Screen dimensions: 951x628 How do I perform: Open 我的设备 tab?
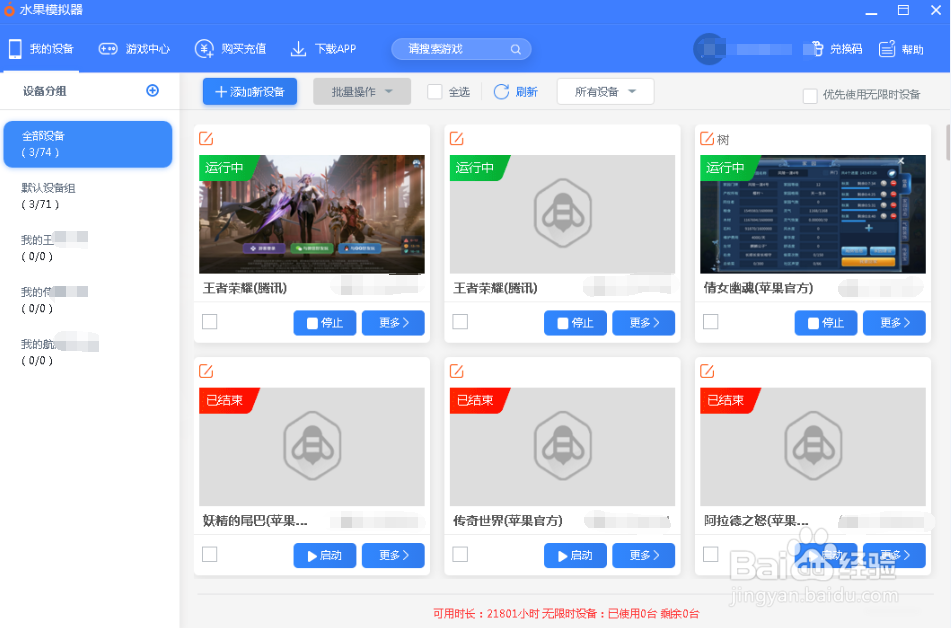(41, 49)
